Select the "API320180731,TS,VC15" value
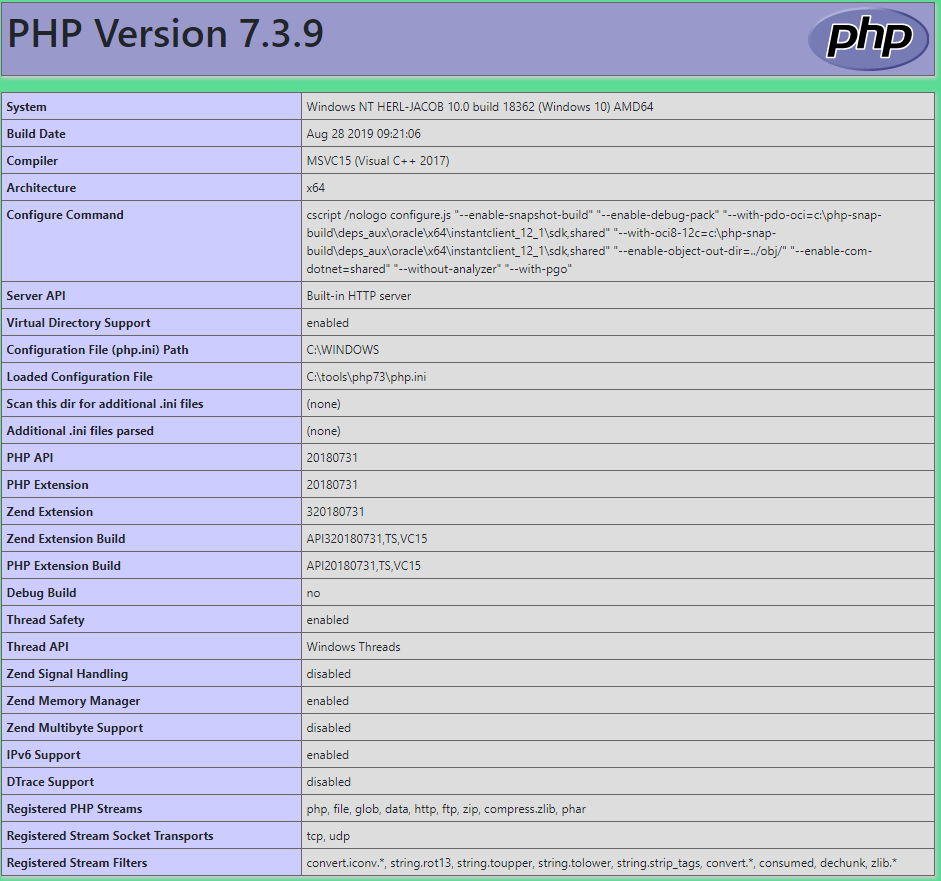Viewport: 941px width, 881px height. tap(367, 539)
